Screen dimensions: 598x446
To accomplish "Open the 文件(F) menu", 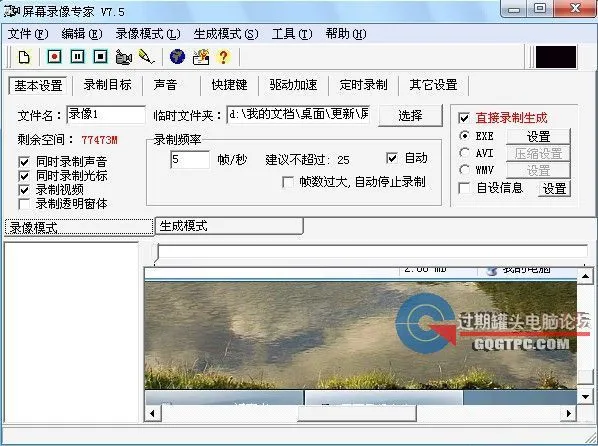I will tap(28, 34).
